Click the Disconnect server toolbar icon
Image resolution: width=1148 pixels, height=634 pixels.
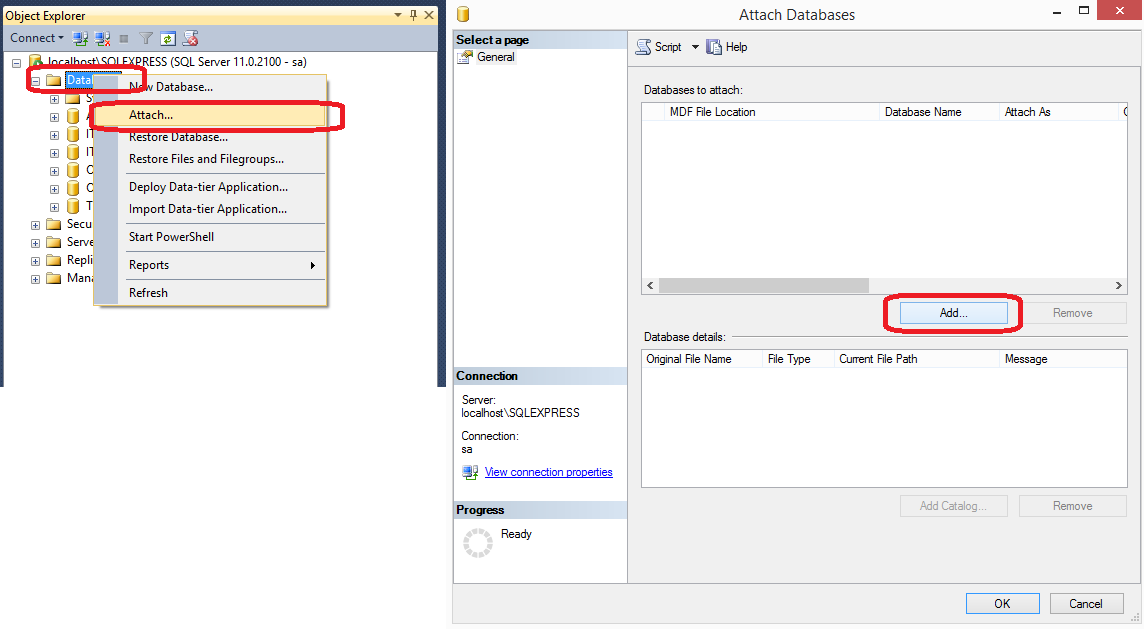[102, 38]
